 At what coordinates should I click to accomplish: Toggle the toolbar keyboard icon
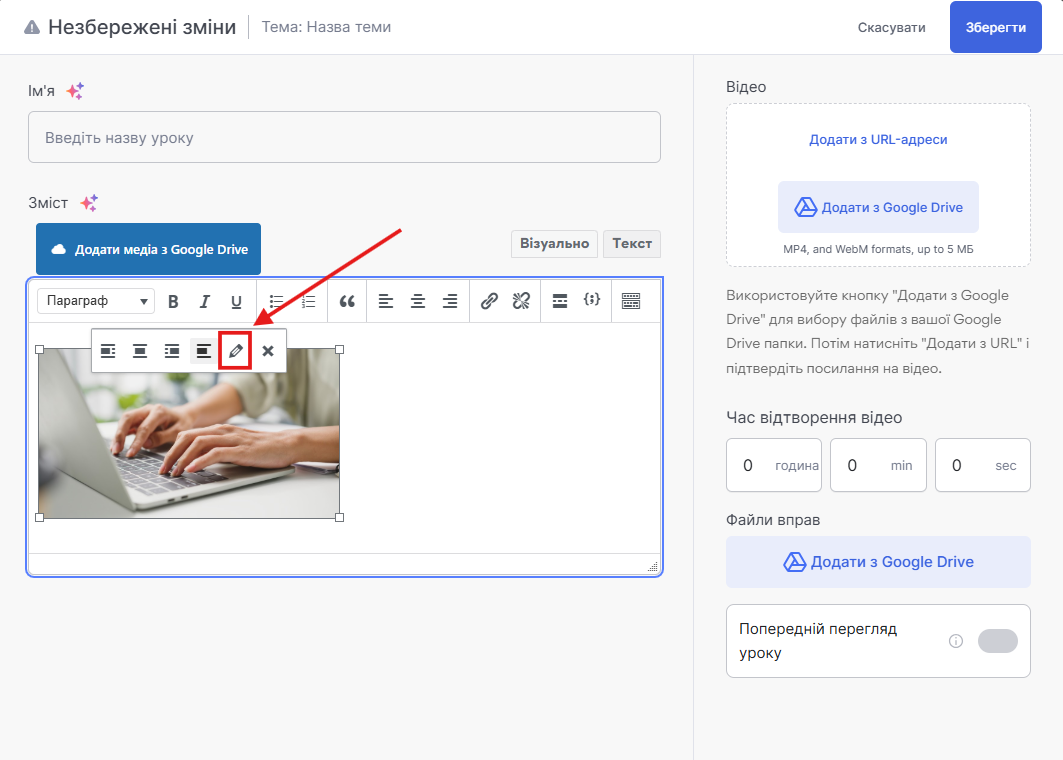coord(630,301)
